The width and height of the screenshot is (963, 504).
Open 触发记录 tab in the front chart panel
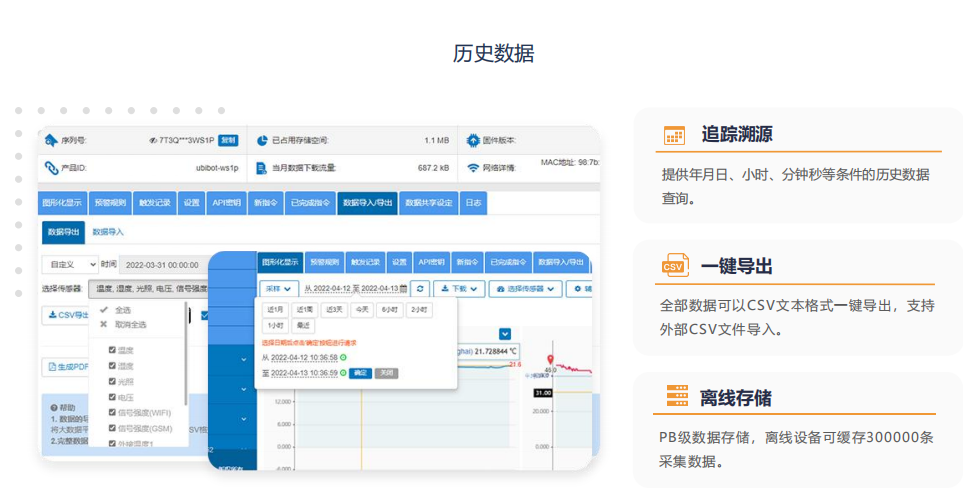click(365, 262)
